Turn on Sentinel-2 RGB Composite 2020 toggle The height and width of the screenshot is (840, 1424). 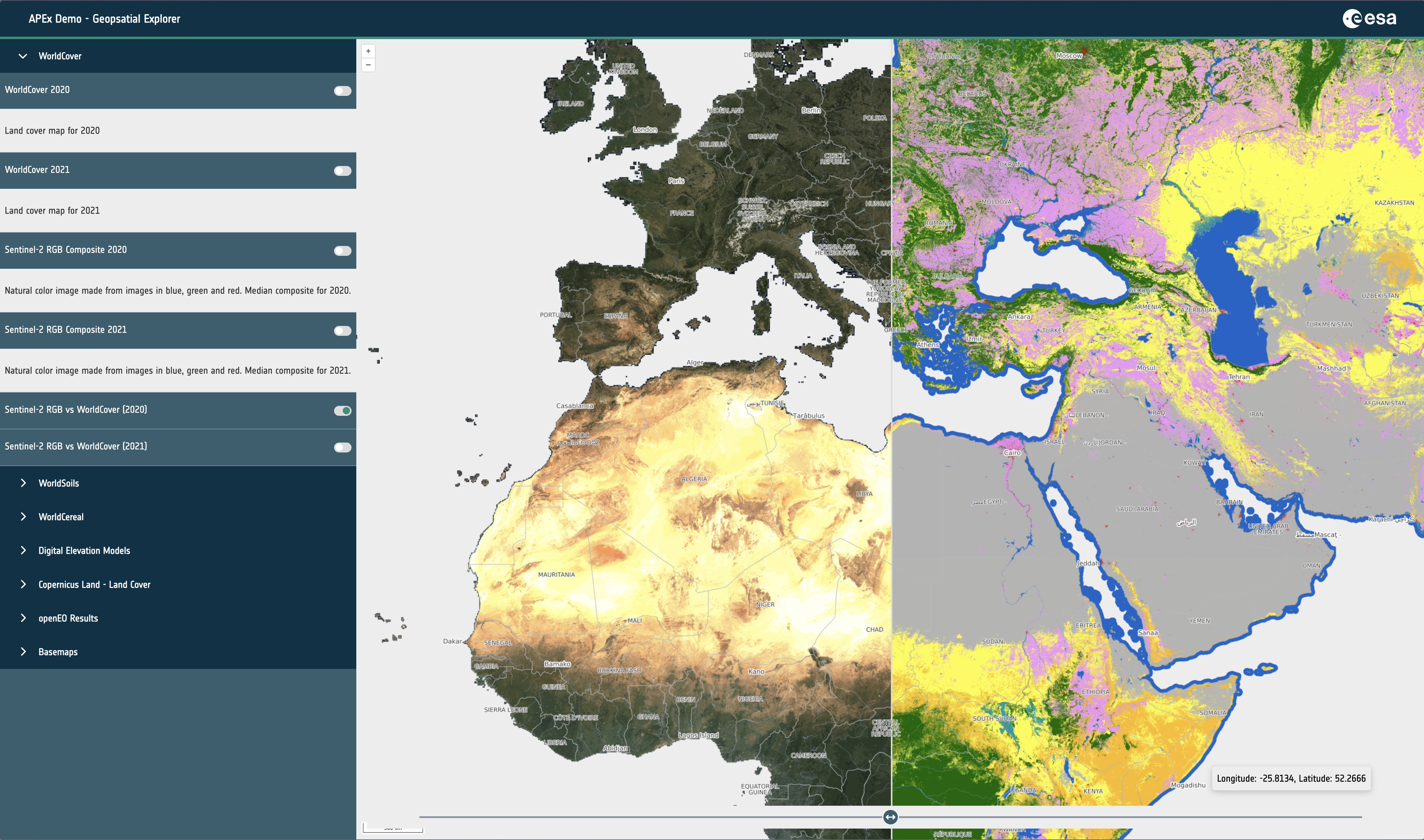pos(342,251)
